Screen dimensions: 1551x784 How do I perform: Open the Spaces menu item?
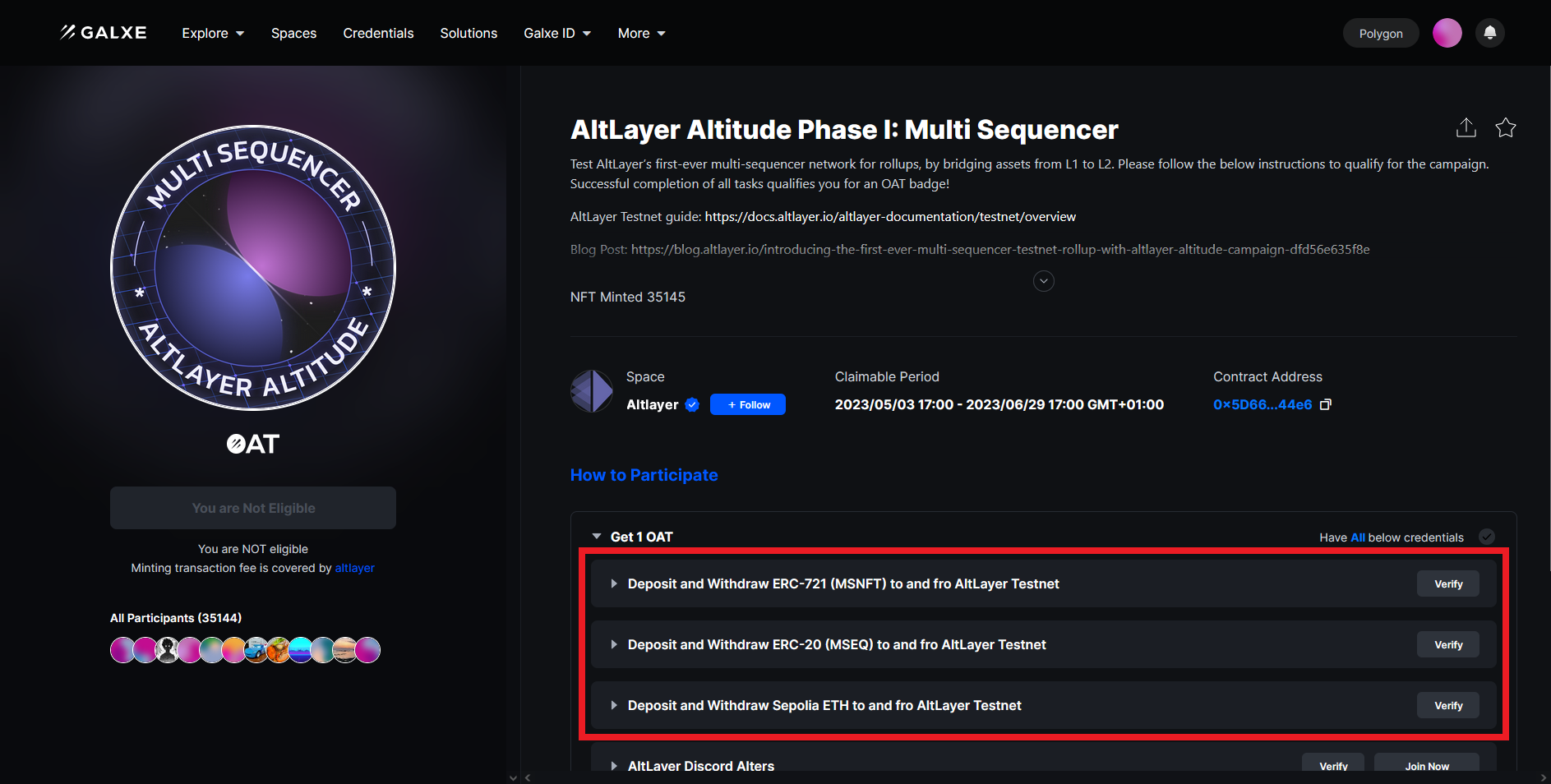293,33
